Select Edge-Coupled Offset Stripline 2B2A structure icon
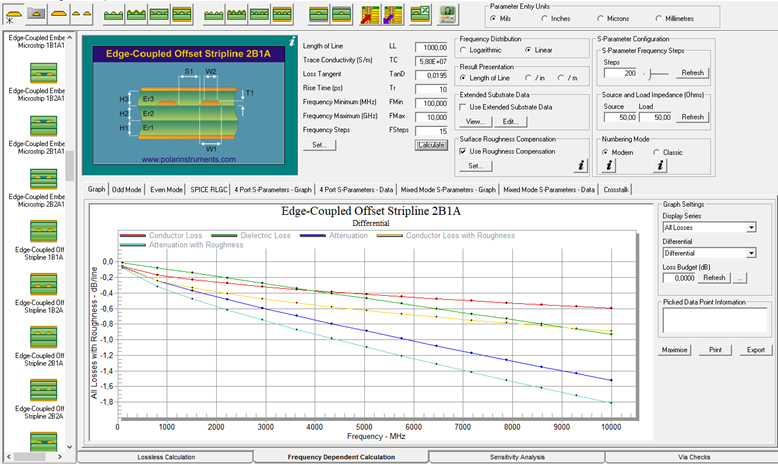 click(x=44, y=391)
